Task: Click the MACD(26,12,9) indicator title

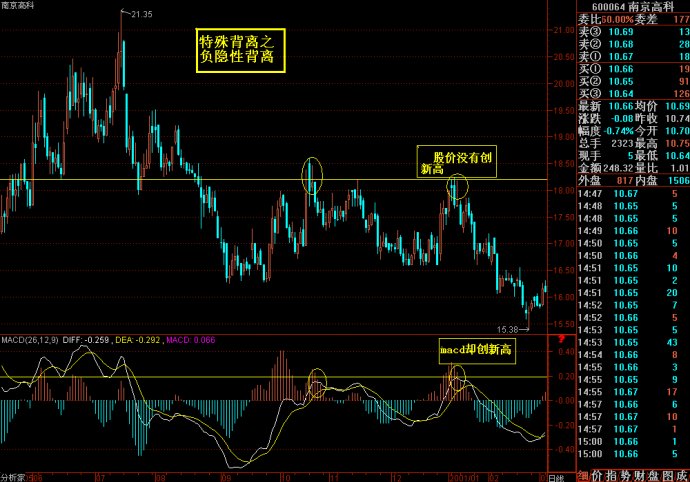Action: [x=30, y=340]
